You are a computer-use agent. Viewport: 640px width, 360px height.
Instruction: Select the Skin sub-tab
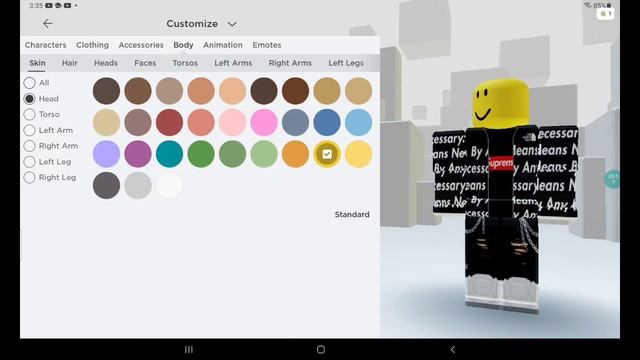37,63
